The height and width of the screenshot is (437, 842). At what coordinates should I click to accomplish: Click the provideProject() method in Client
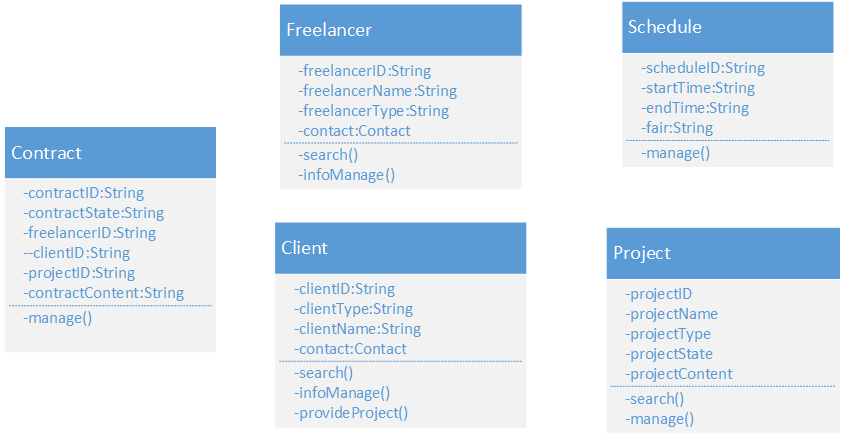351,413
